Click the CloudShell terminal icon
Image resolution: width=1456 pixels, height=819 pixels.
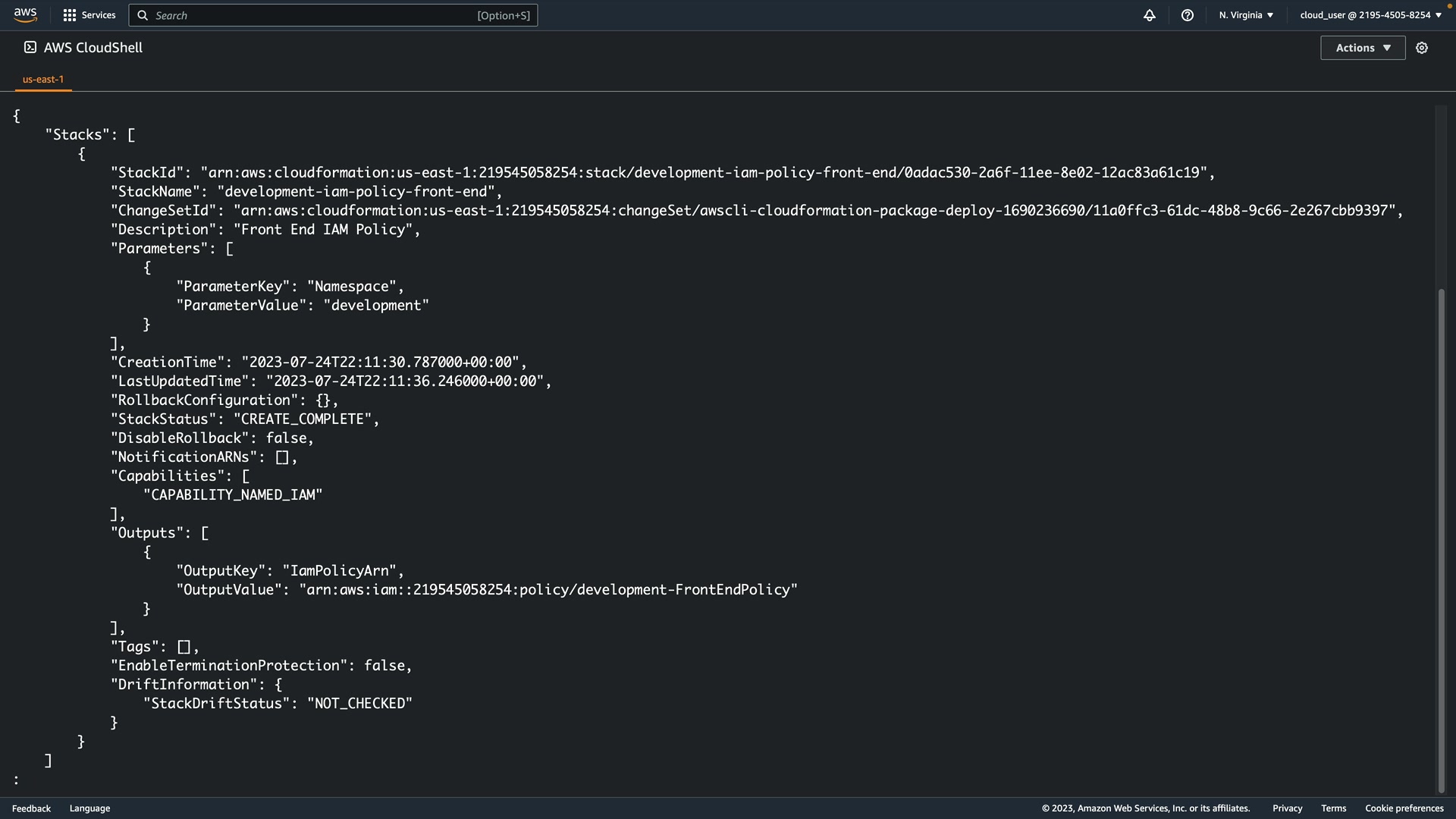[x=30, y=47]
